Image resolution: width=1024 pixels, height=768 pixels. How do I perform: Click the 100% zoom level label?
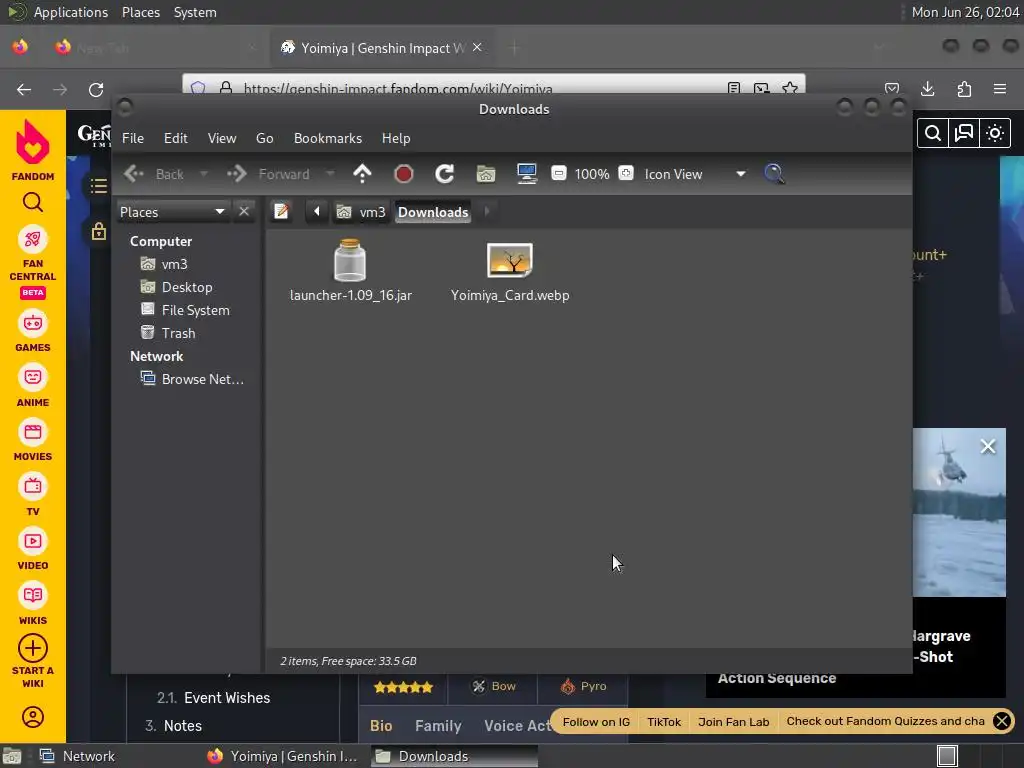(x=592, y=174)
